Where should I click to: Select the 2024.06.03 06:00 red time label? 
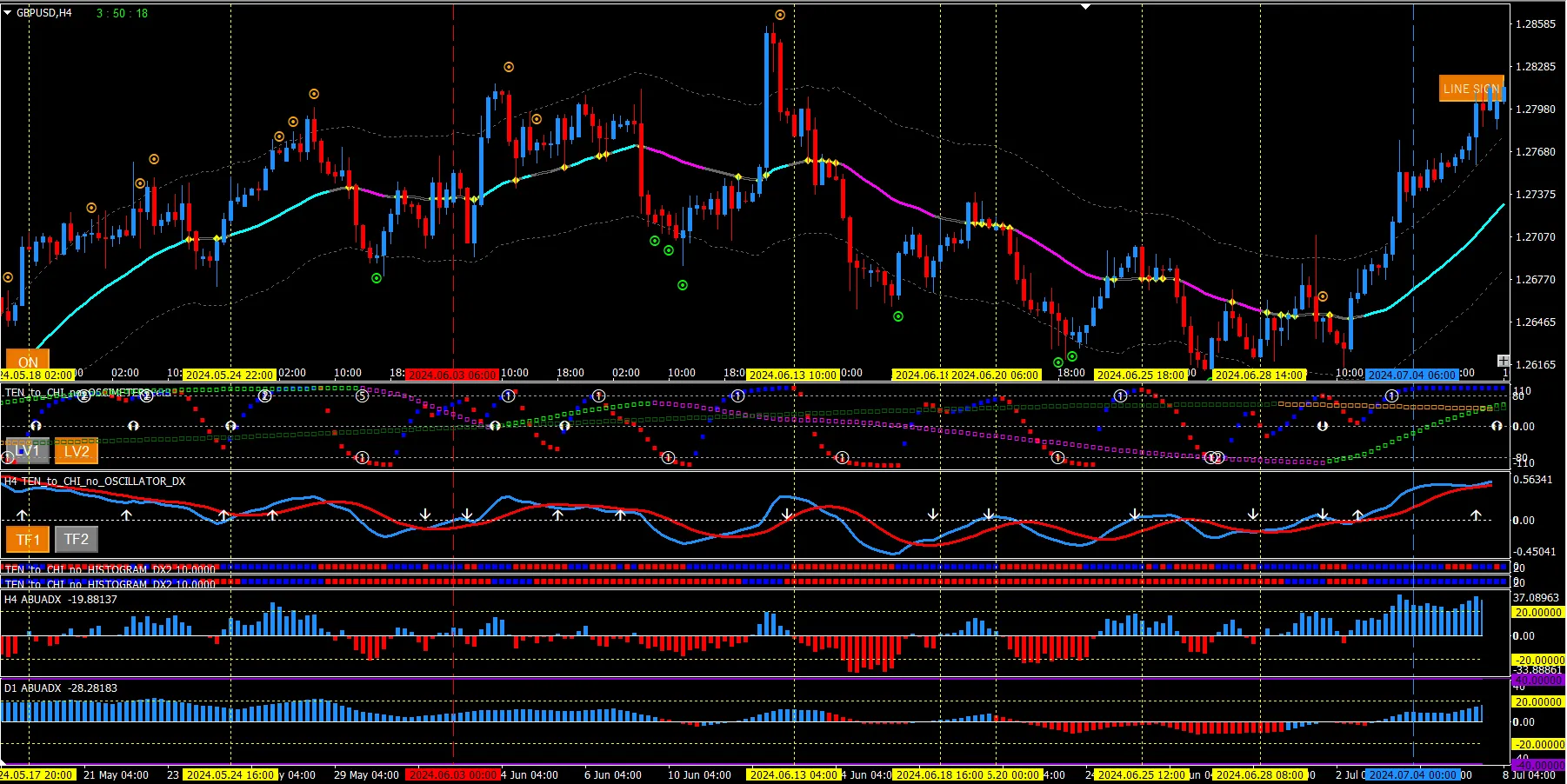click(452, 375)
